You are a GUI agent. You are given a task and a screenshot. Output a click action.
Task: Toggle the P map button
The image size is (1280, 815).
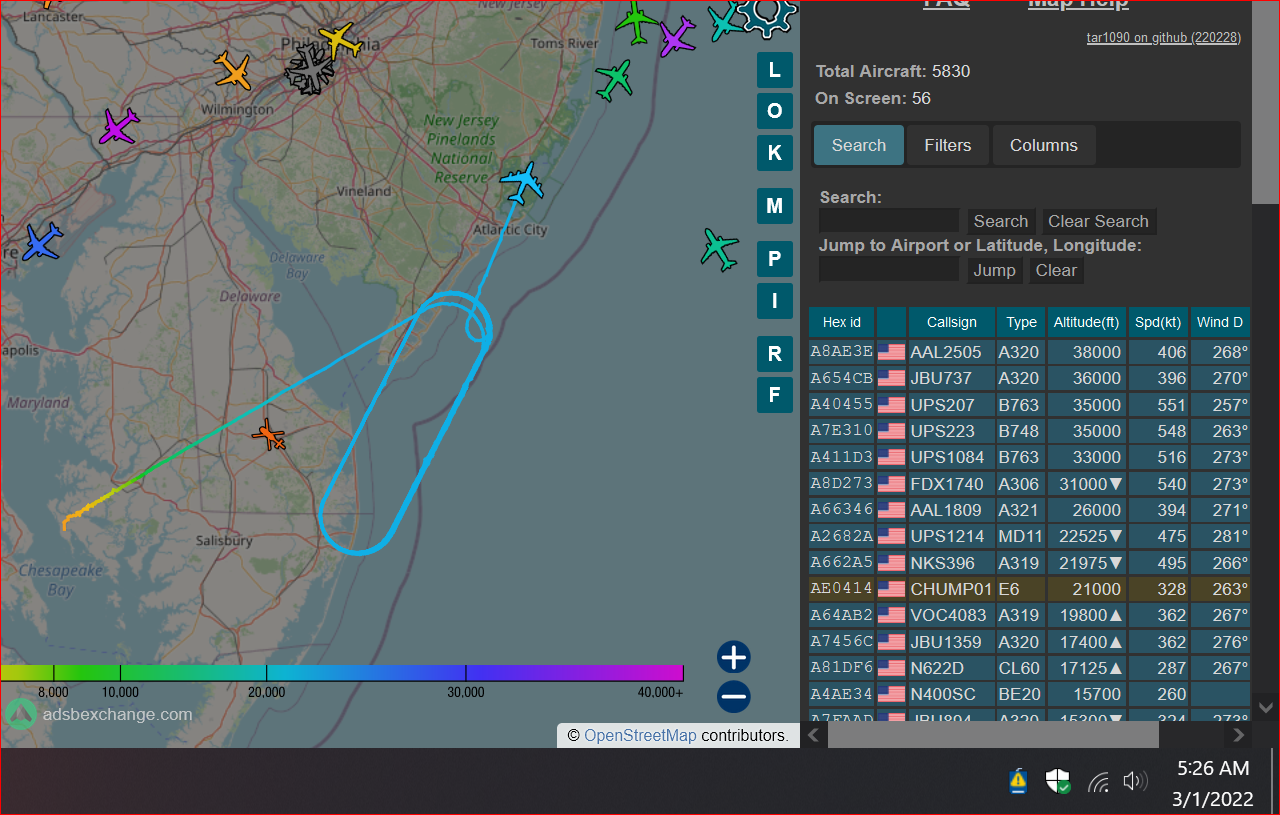(774, 259)
